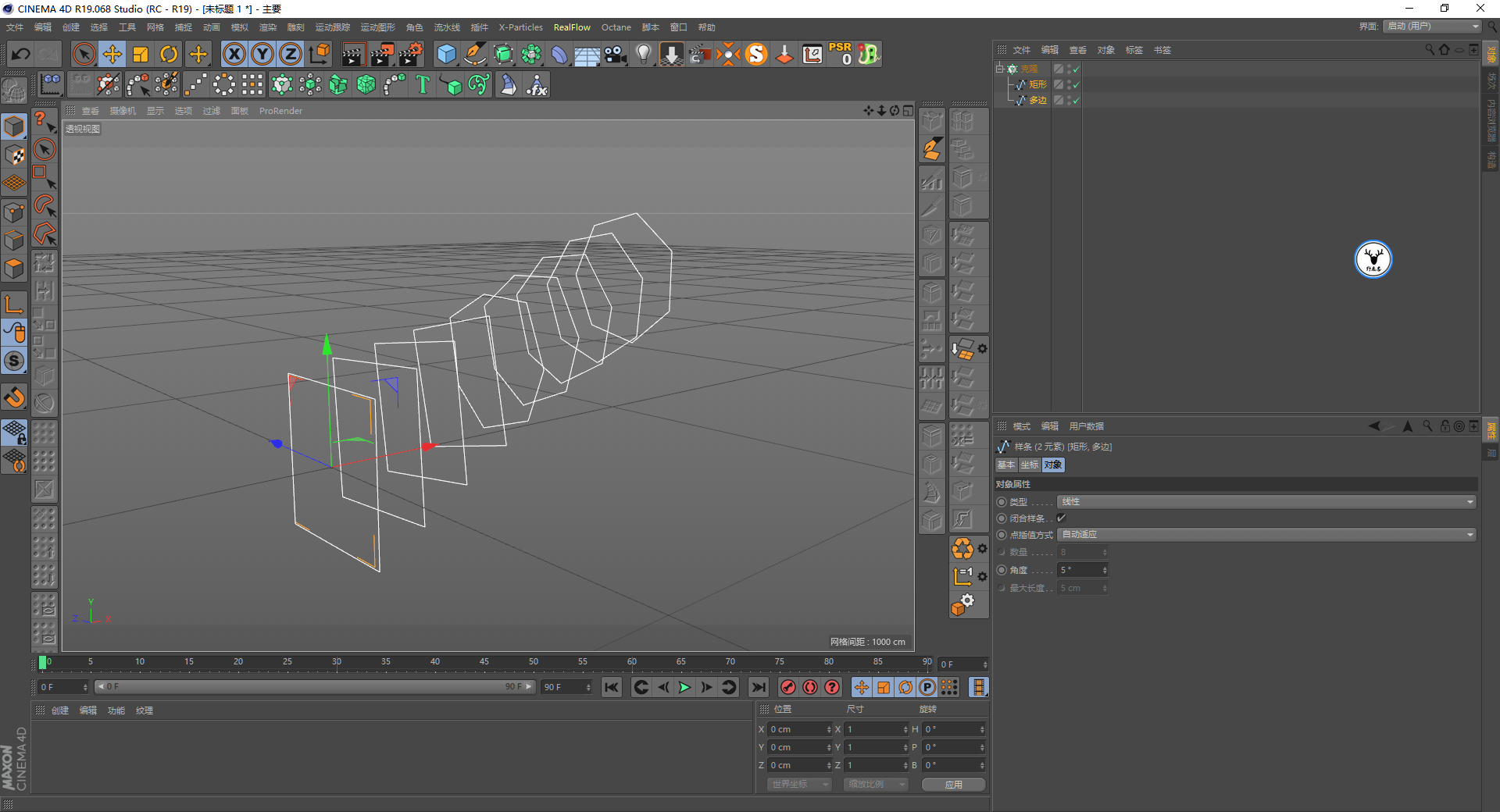This screenshot has height=812, width=1500.
Task: Open the 类型 dropdown showing 线性
Action: point(1266,502)
